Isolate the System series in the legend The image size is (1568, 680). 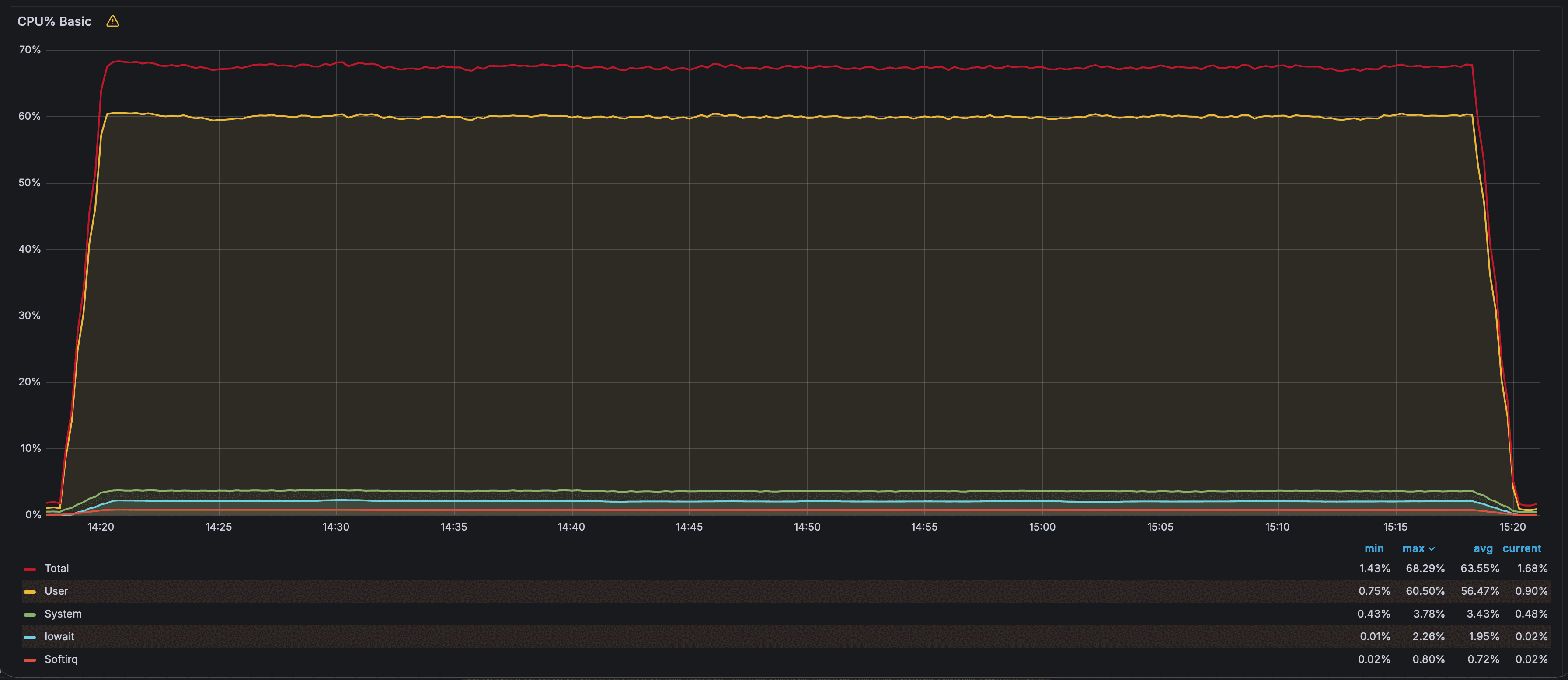point(63,614)
